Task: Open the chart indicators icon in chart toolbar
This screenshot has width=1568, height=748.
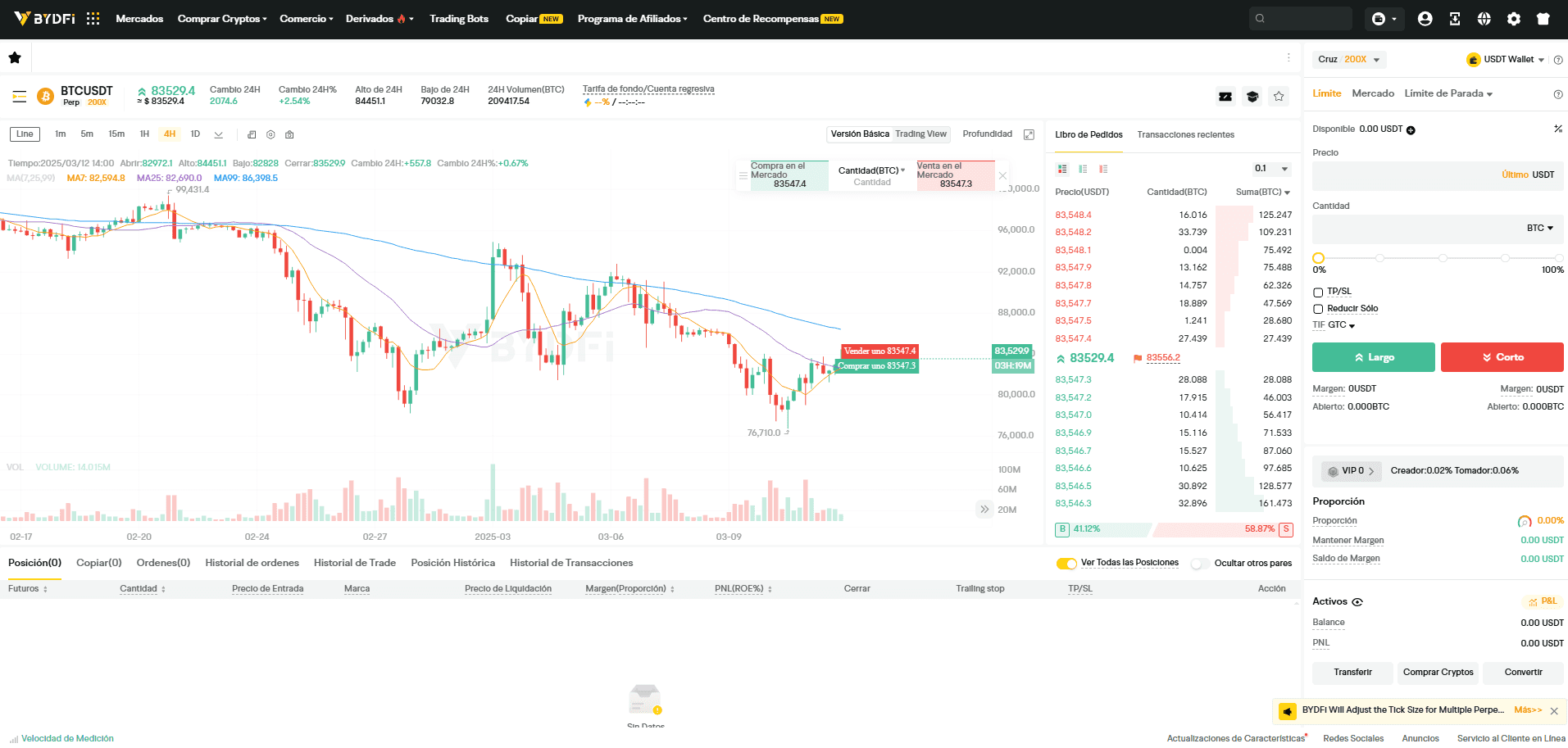Action: pyautogui.click(x=252, y=134)
